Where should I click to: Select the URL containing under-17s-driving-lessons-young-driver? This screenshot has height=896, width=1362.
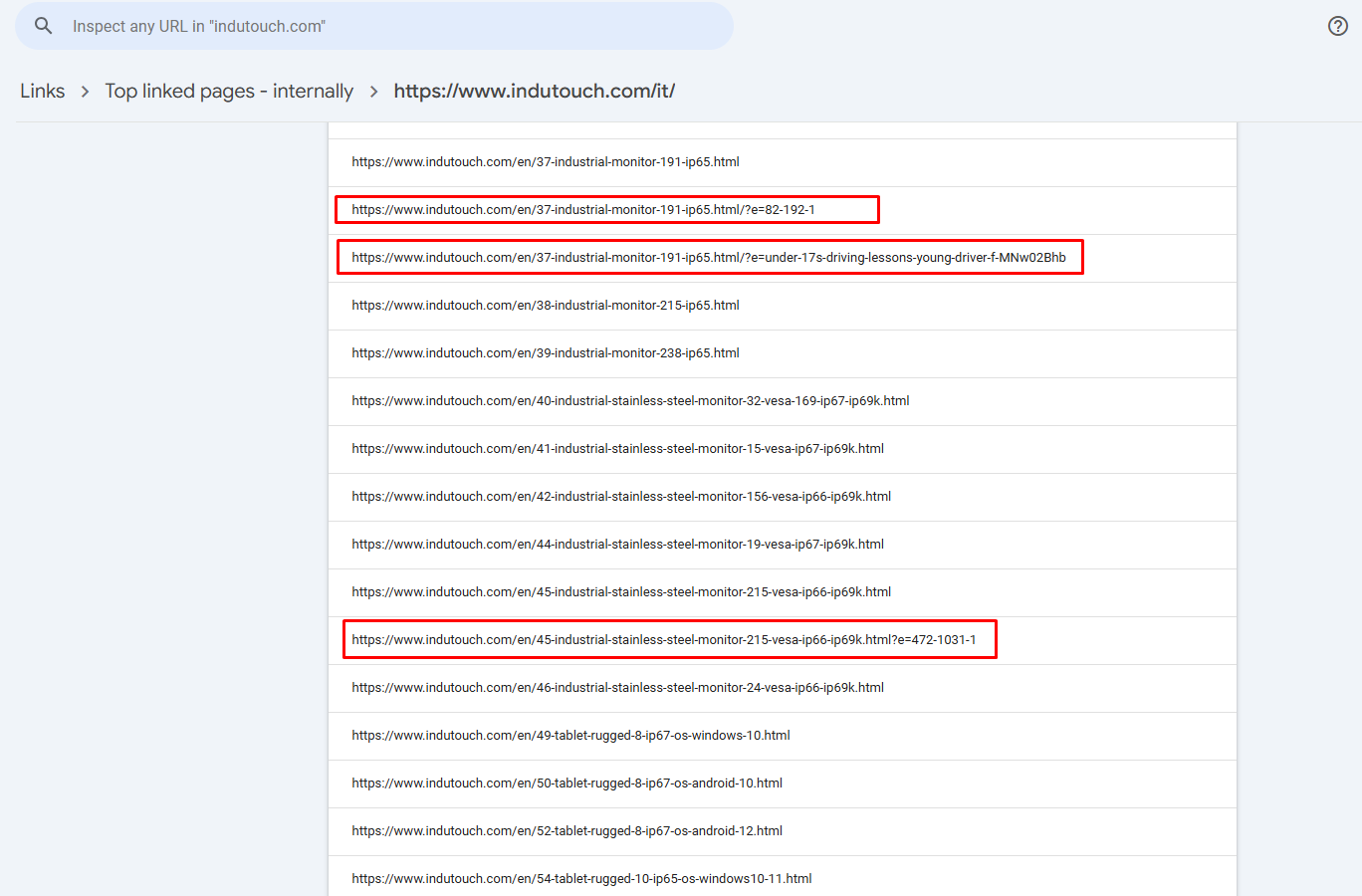(783, 258)
